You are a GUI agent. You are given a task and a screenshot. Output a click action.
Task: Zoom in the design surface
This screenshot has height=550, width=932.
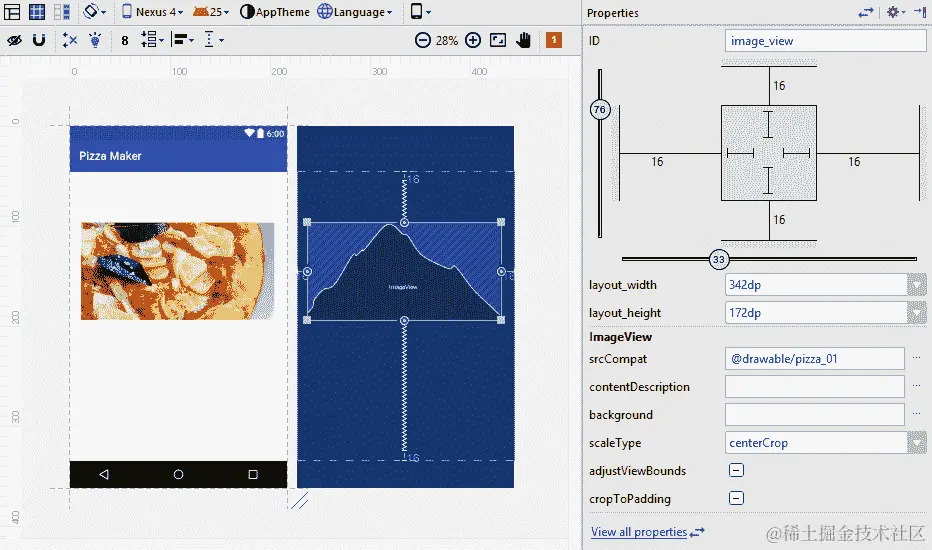[x=473, y=40]
